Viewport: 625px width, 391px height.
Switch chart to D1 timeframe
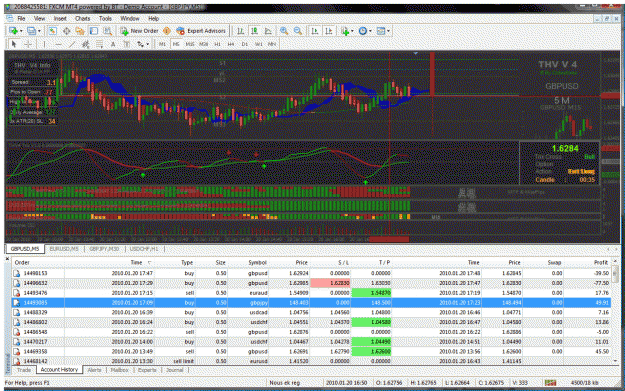(245, 44)
